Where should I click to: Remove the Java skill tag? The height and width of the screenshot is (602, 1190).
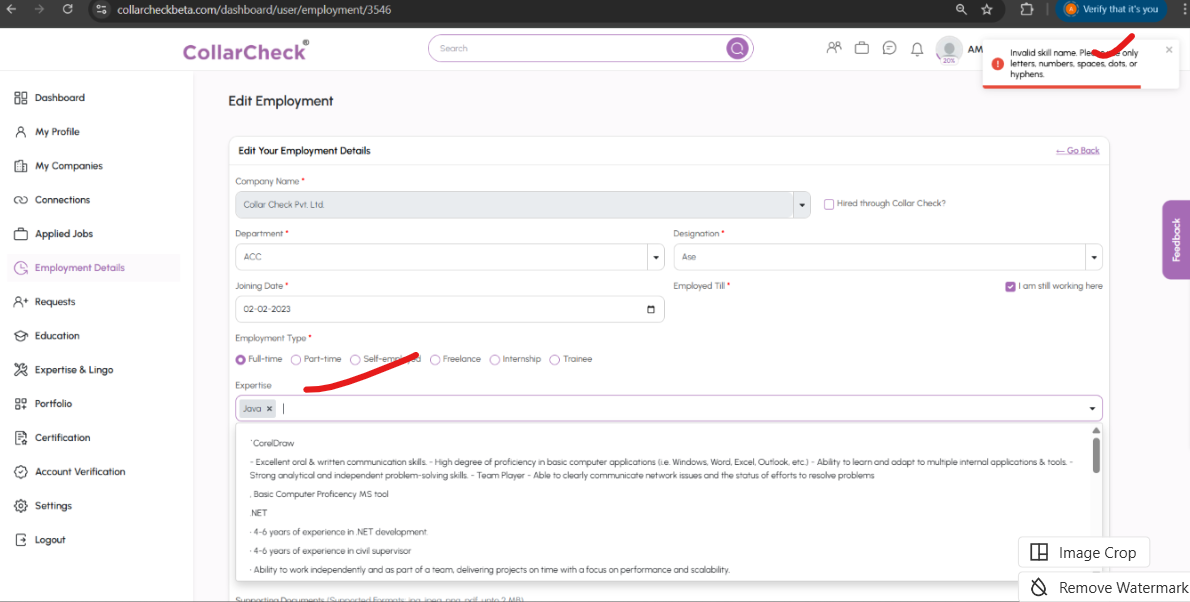pos(269,409)
